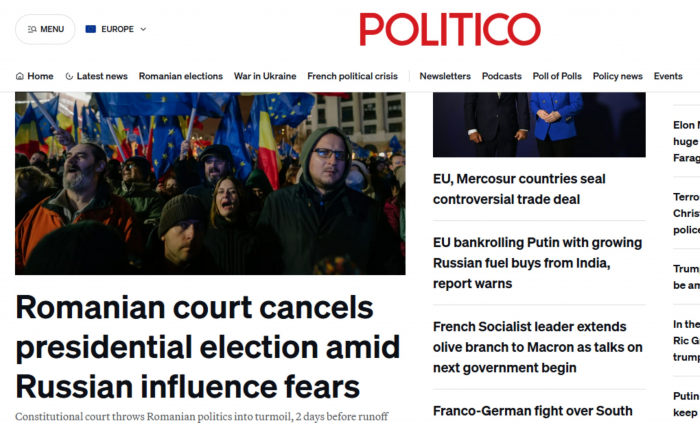Navigate to Policy news

tap(618, 76)
